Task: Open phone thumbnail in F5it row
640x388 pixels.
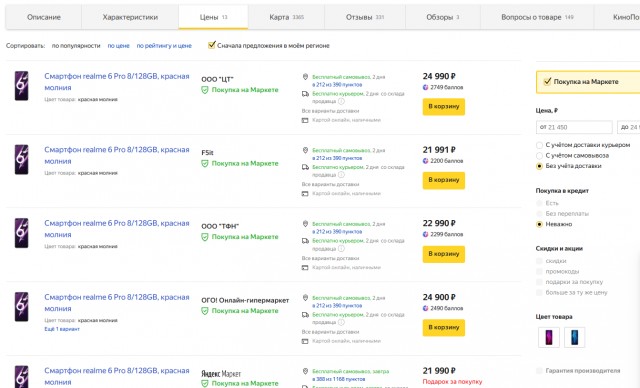Action: coord(22,159)
